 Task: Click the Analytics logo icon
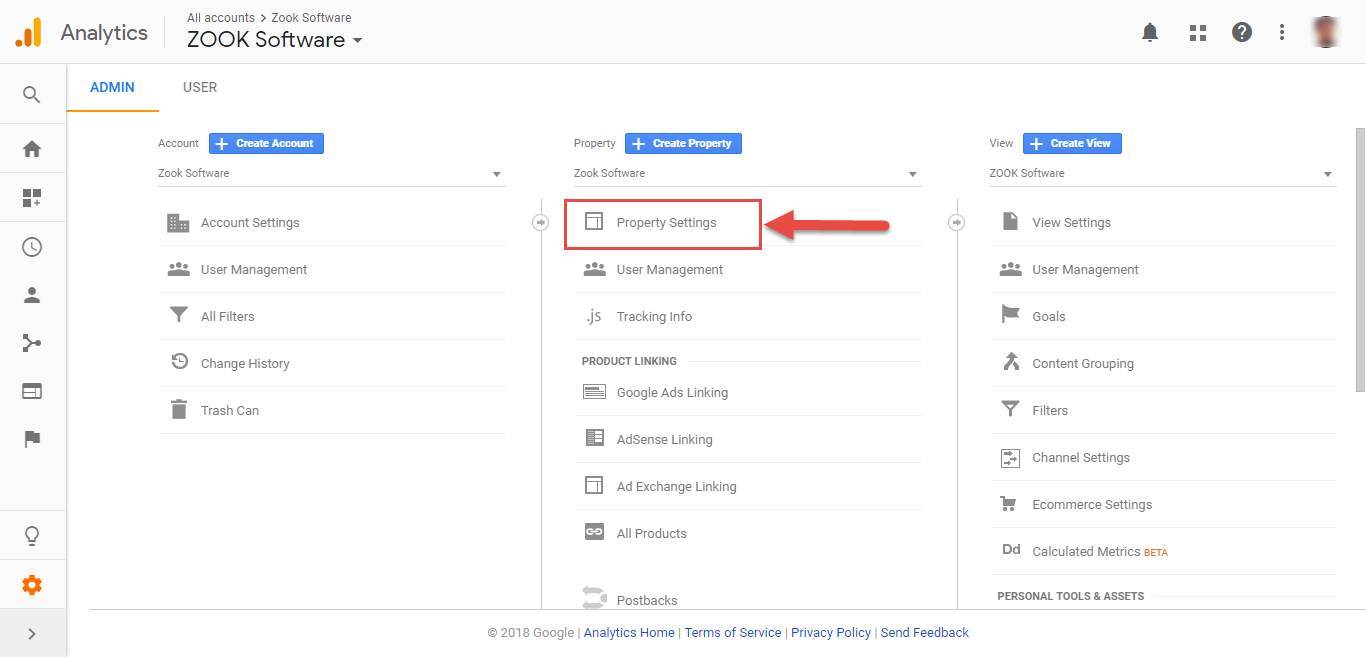tap(29, 32)
